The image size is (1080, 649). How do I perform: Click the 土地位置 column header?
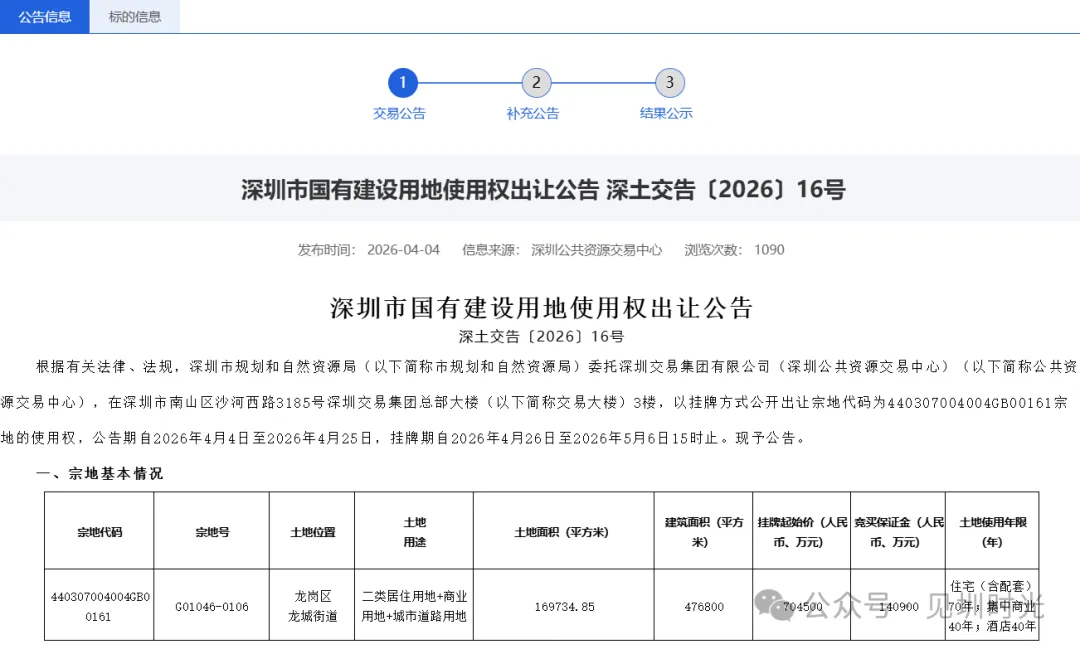point(313,532)
